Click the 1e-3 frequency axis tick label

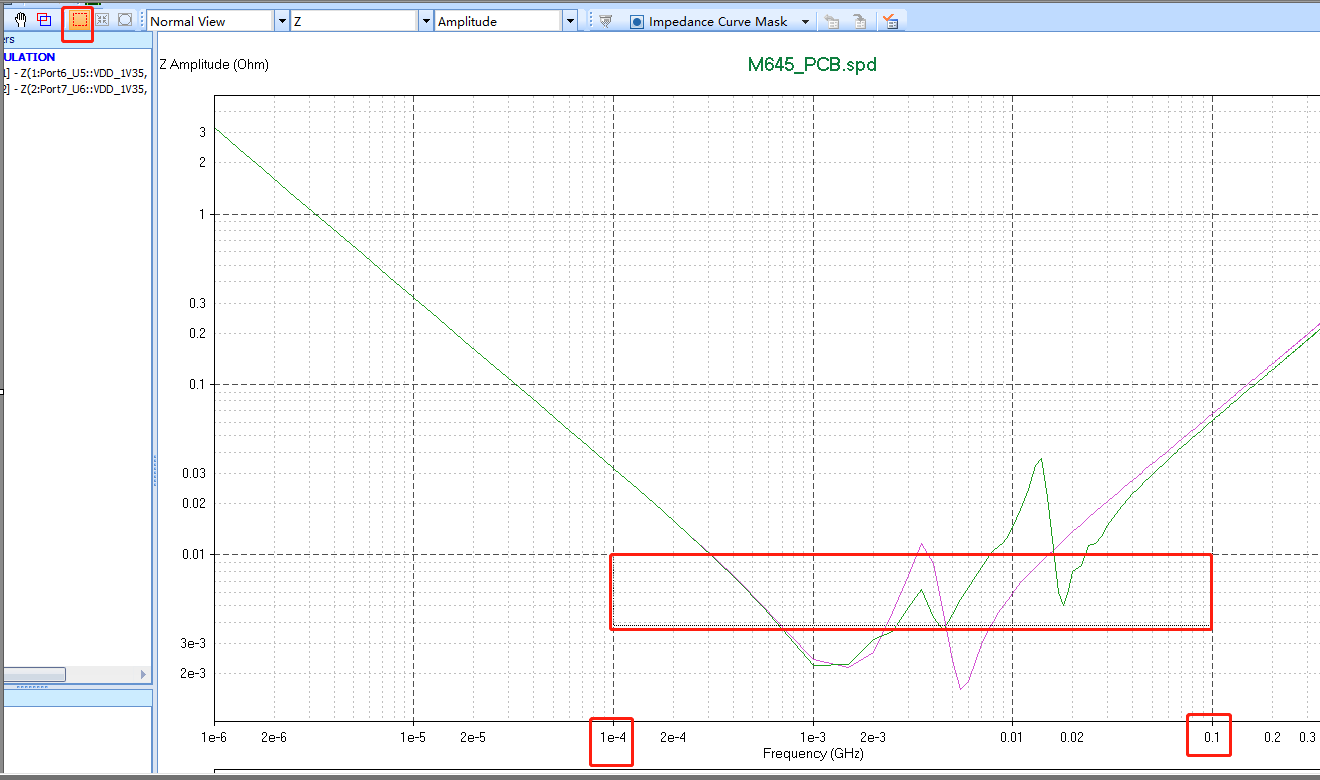pos(813,737)
